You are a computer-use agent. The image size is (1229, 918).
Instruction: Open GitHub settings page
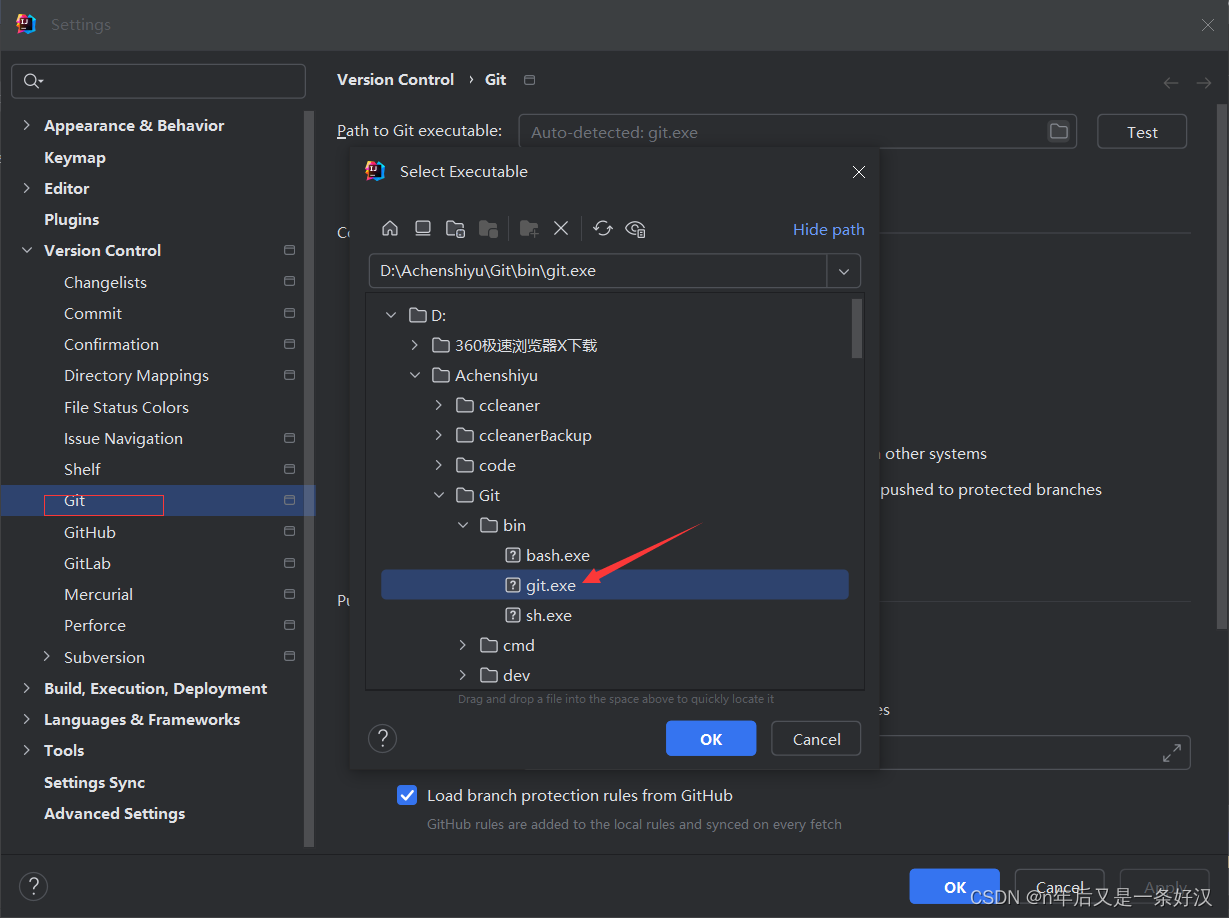90,532
